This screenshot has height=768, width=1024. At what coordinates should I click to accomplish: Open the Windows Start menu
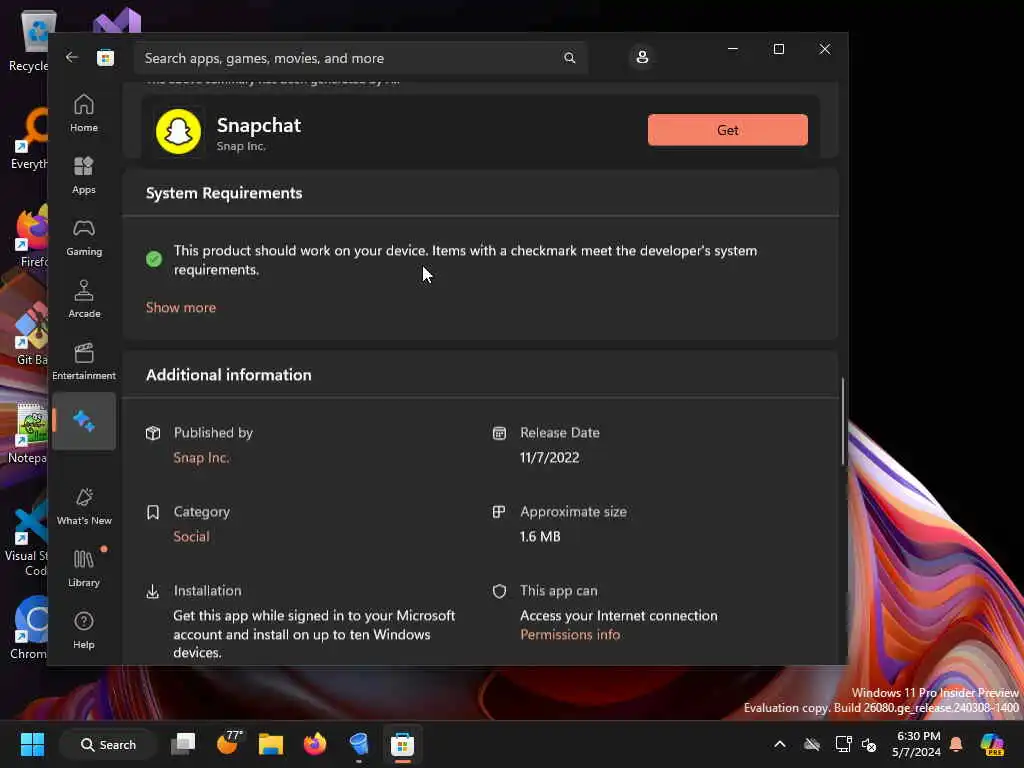32,744
